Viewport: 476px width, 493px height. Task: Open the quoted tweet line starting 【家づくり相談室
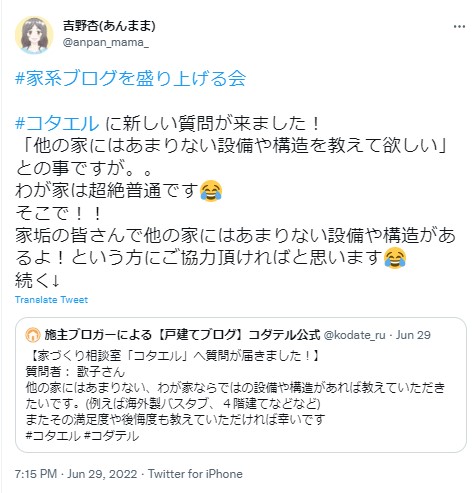173,356
